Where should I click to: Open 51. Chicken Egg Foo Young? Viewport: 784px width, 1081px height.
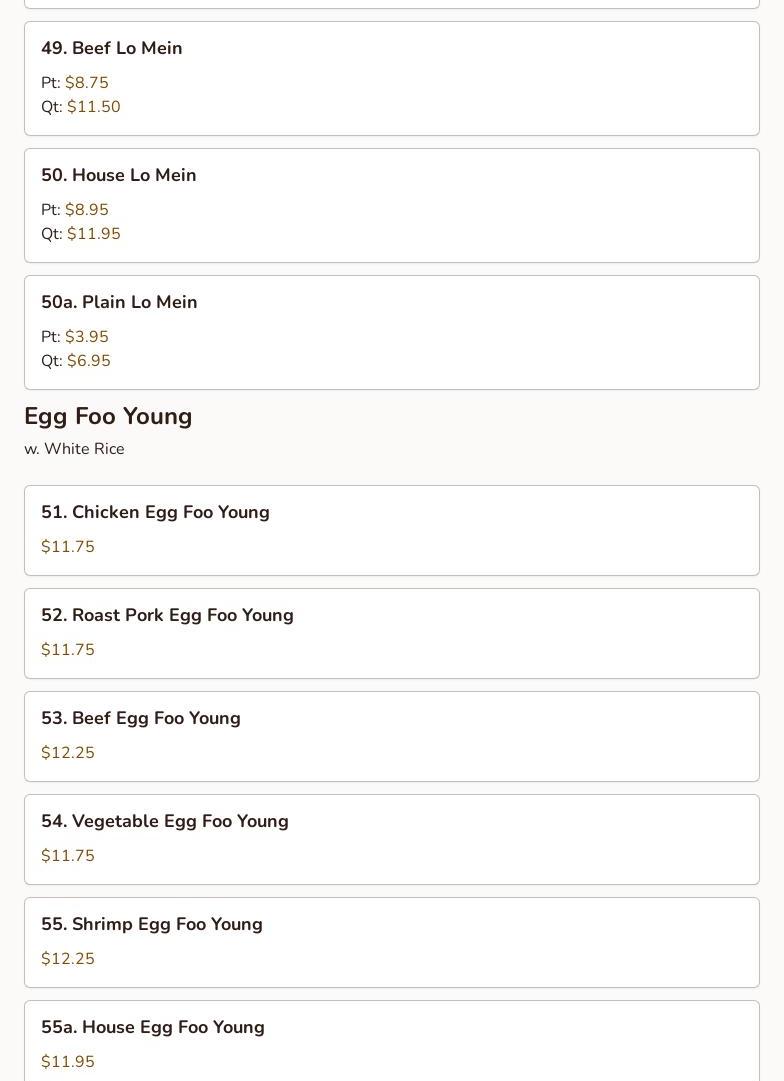392,530
